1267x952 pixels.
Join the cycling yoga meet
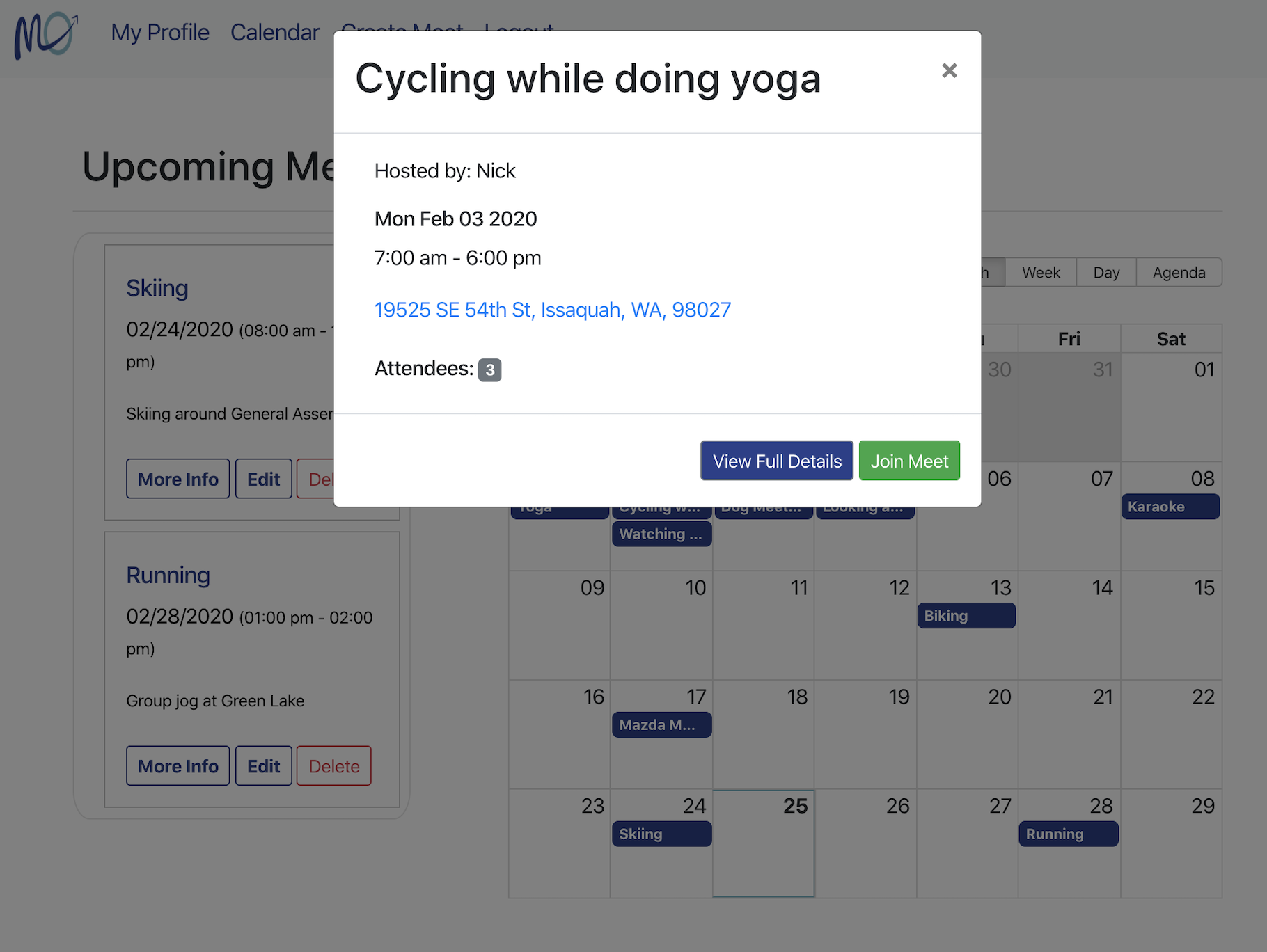point(909,461)
